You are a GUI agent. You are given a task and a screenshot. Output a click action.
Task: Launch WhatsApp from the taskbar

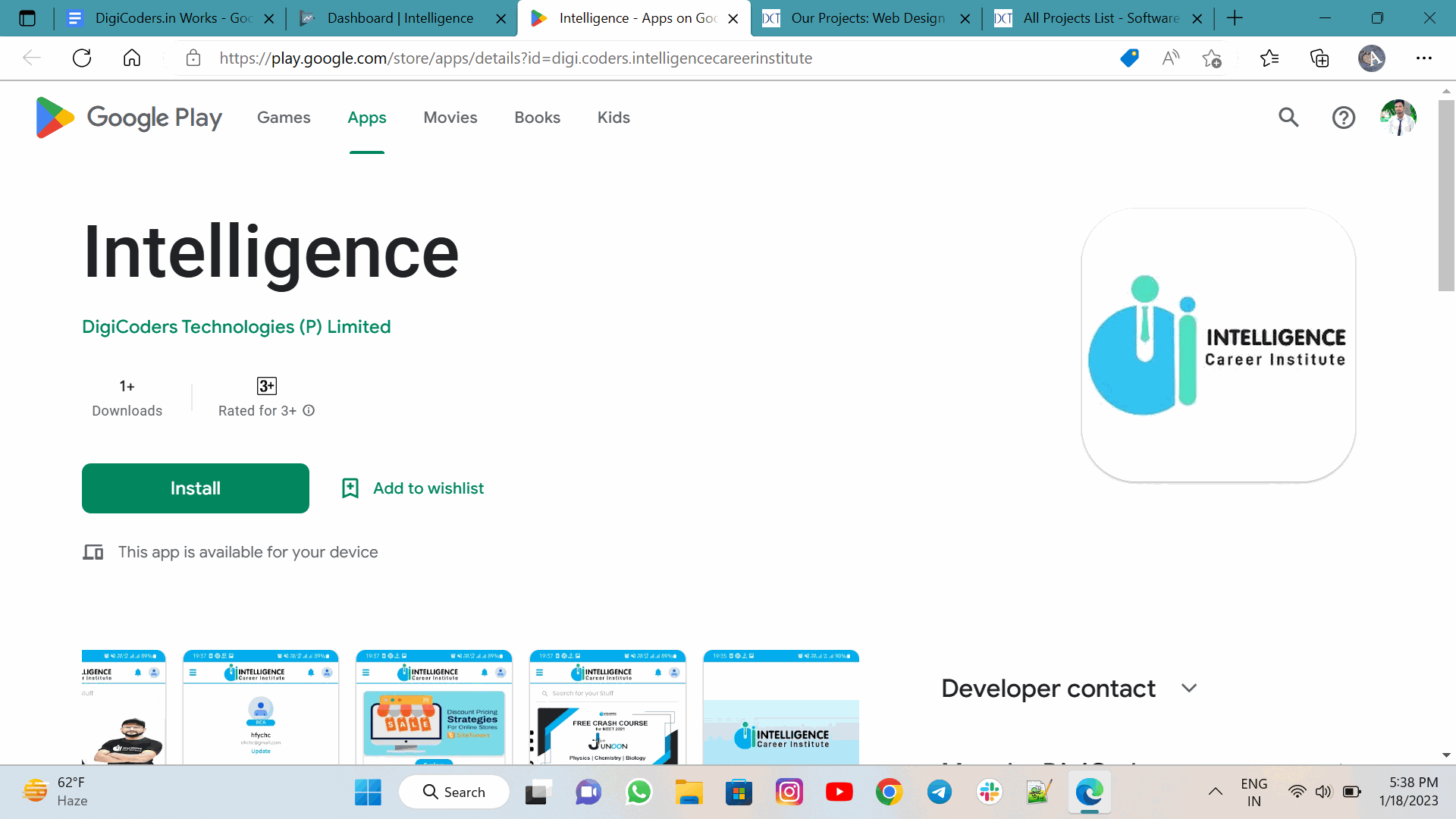[x=639, y=792]
